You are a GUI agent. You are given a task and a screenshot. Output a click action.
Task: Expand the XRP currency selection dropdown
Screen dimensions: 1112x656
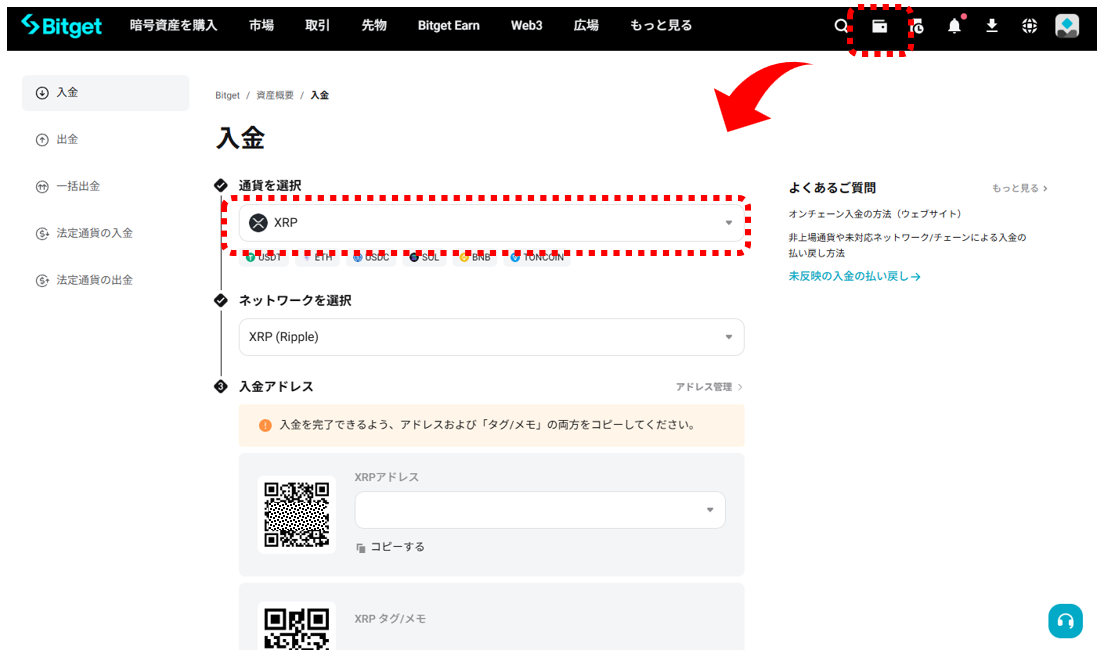click(x=491, y=223)
